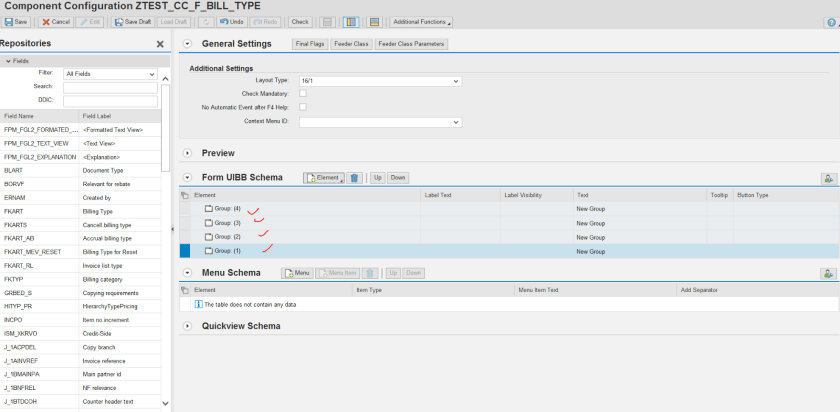Undo the last change
Screen dimensions: 840x412
[x=232, y=21]
